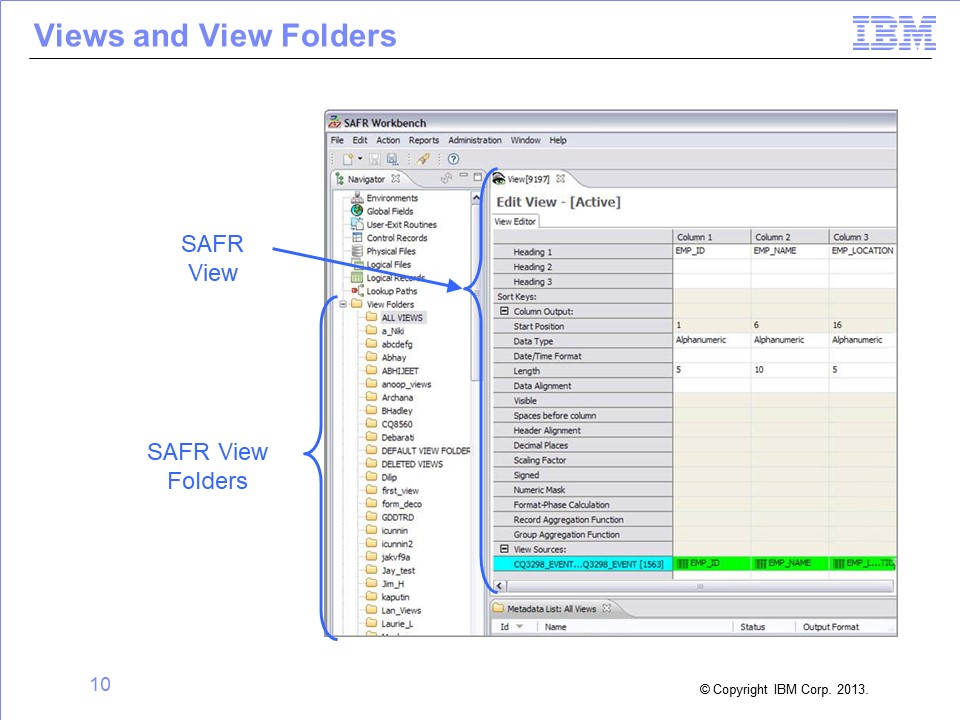This screenshot has height=720, width=960.
Task: Open the Administration menu
Action: point(474,140)
